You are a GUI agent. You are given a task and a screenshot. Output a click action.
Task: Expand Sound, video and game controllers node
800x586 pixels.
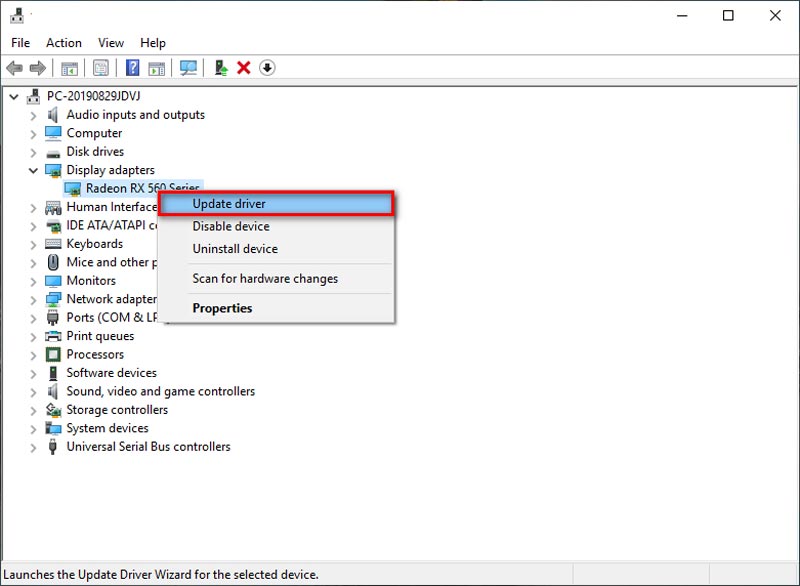(33, 392)
